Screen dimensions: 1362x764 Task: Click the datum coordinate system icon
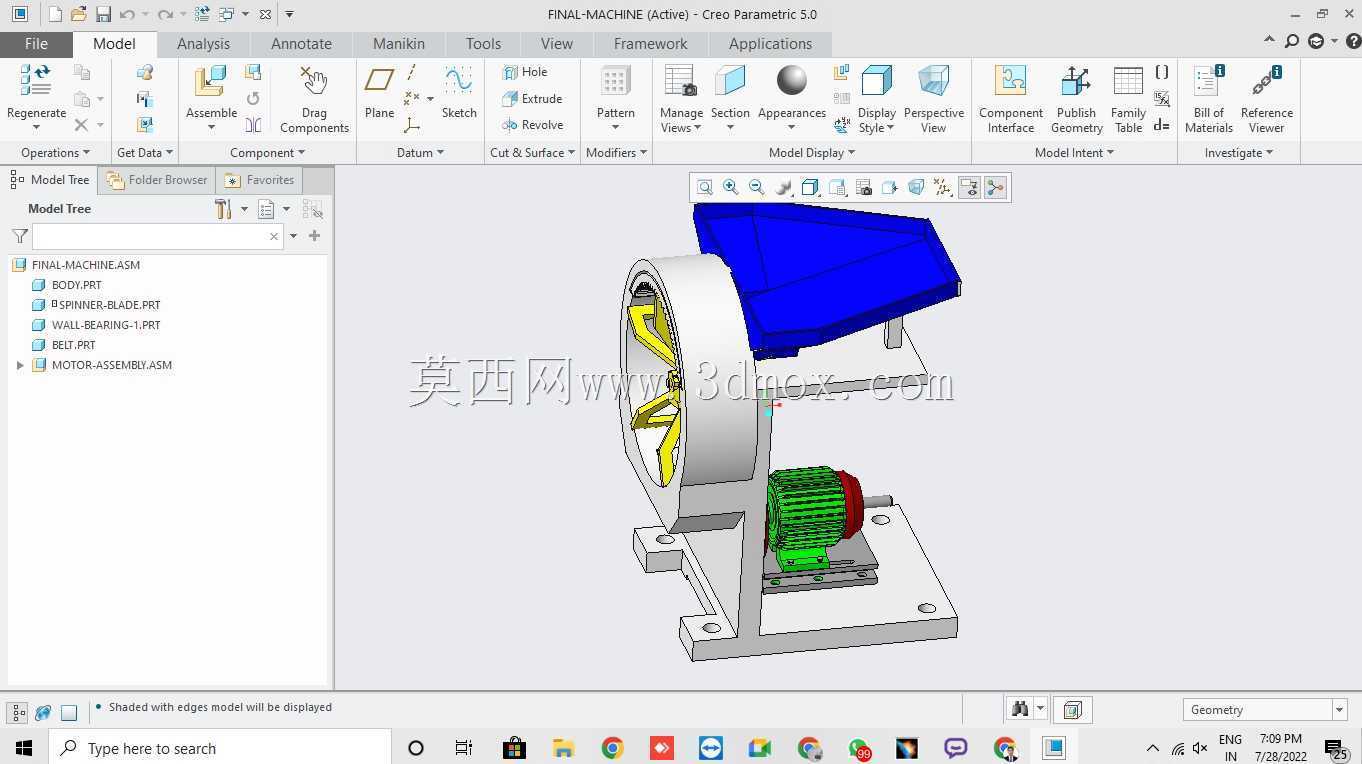pos(412,125)
